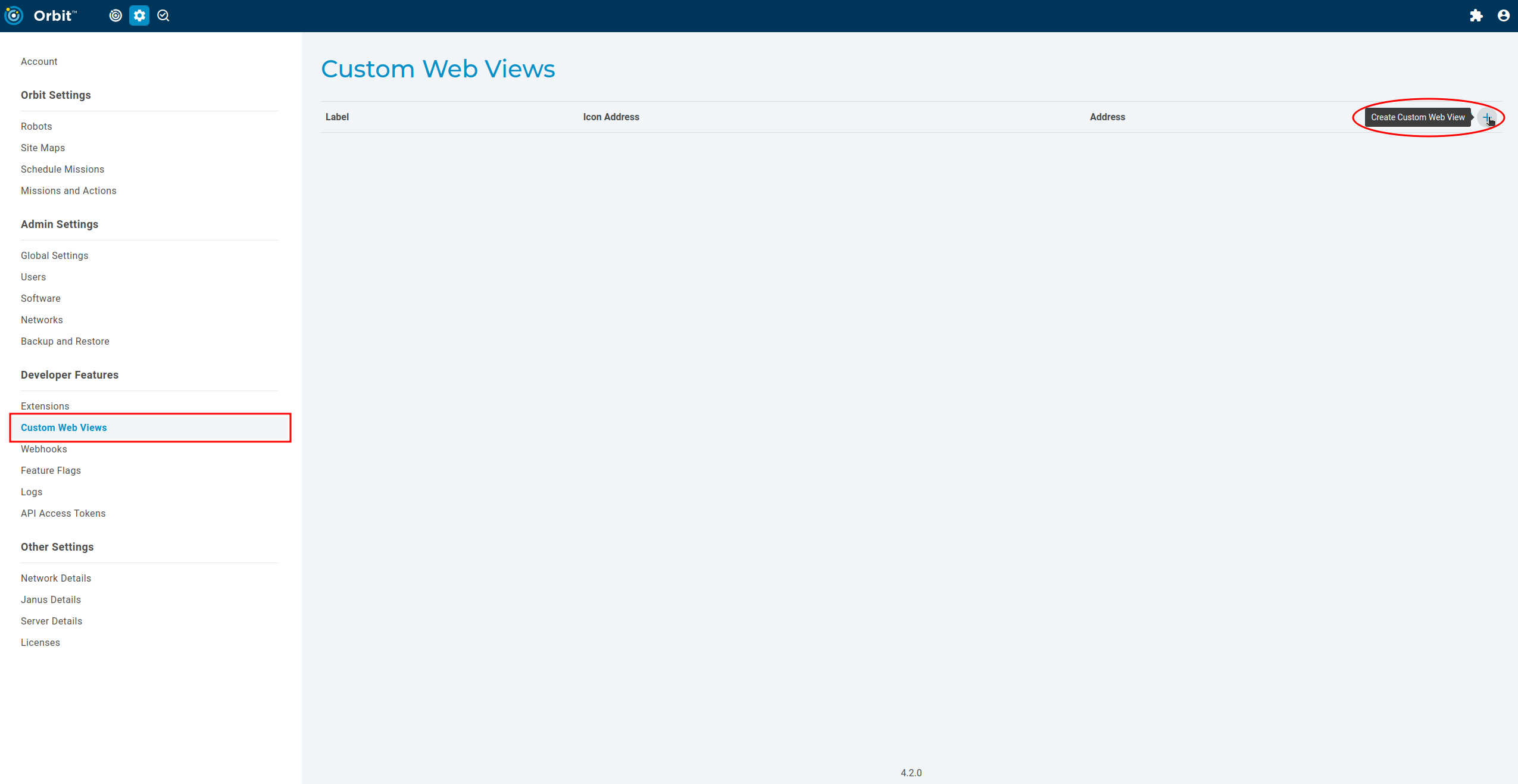Click the target/scope icon in toolbar

116,15
